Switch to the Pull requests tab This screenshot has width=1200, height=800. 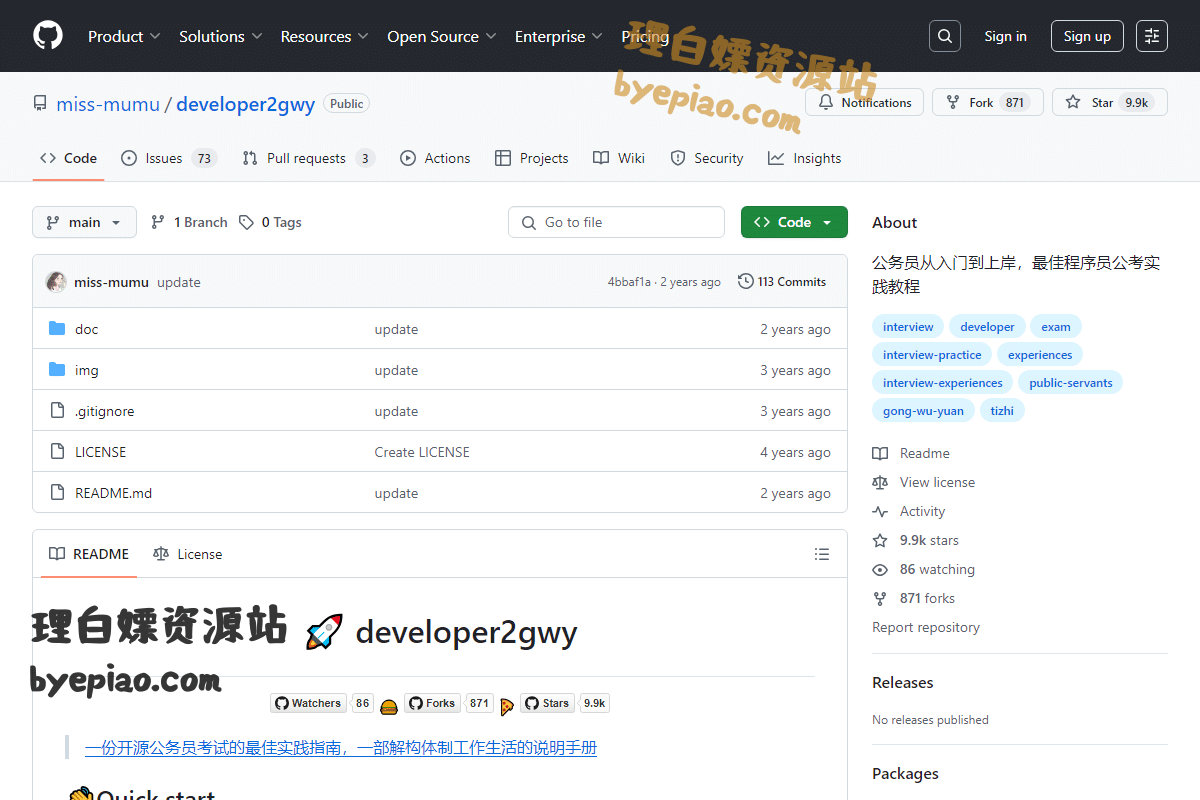click(x=308, y=158)
